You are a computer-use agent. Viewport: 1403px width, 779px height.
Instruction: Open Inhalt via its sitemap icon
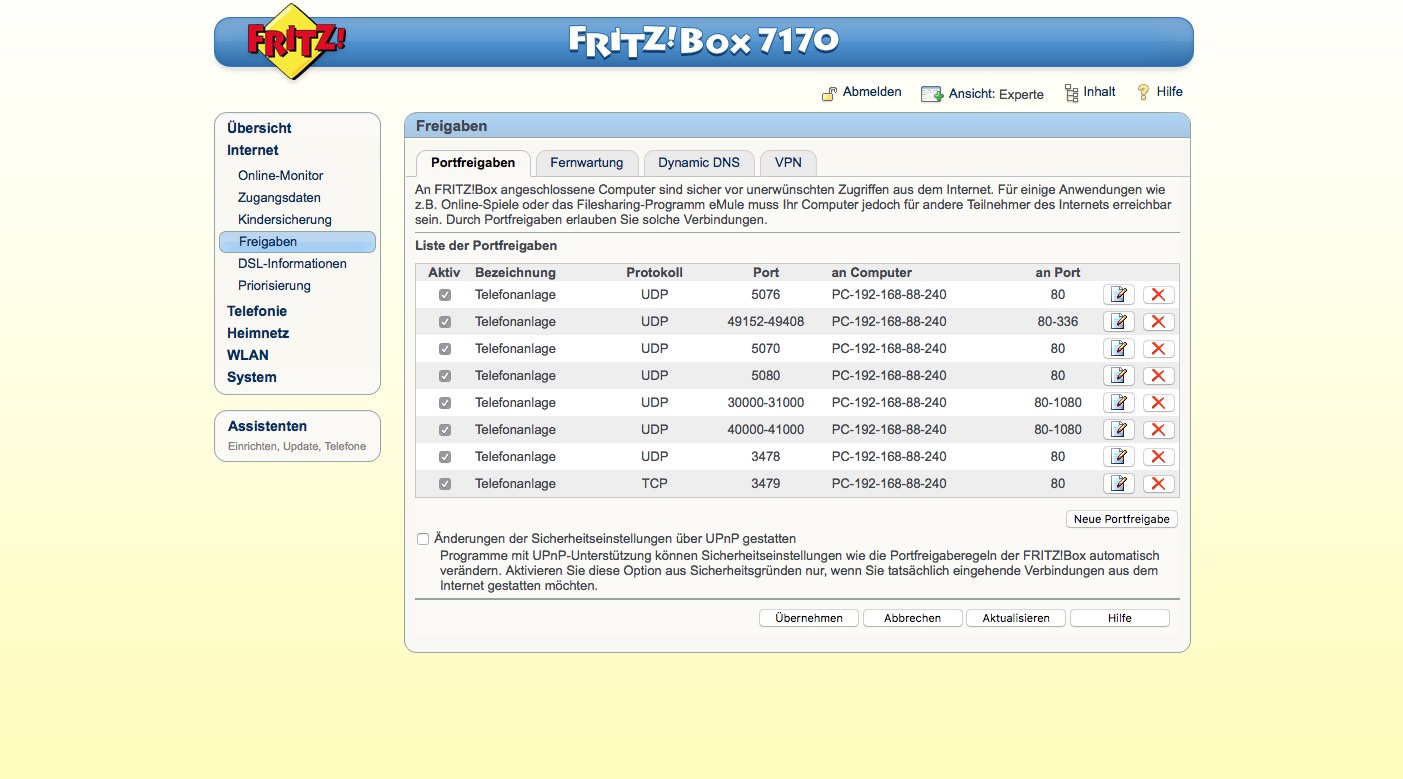[x=1071, y=93]
